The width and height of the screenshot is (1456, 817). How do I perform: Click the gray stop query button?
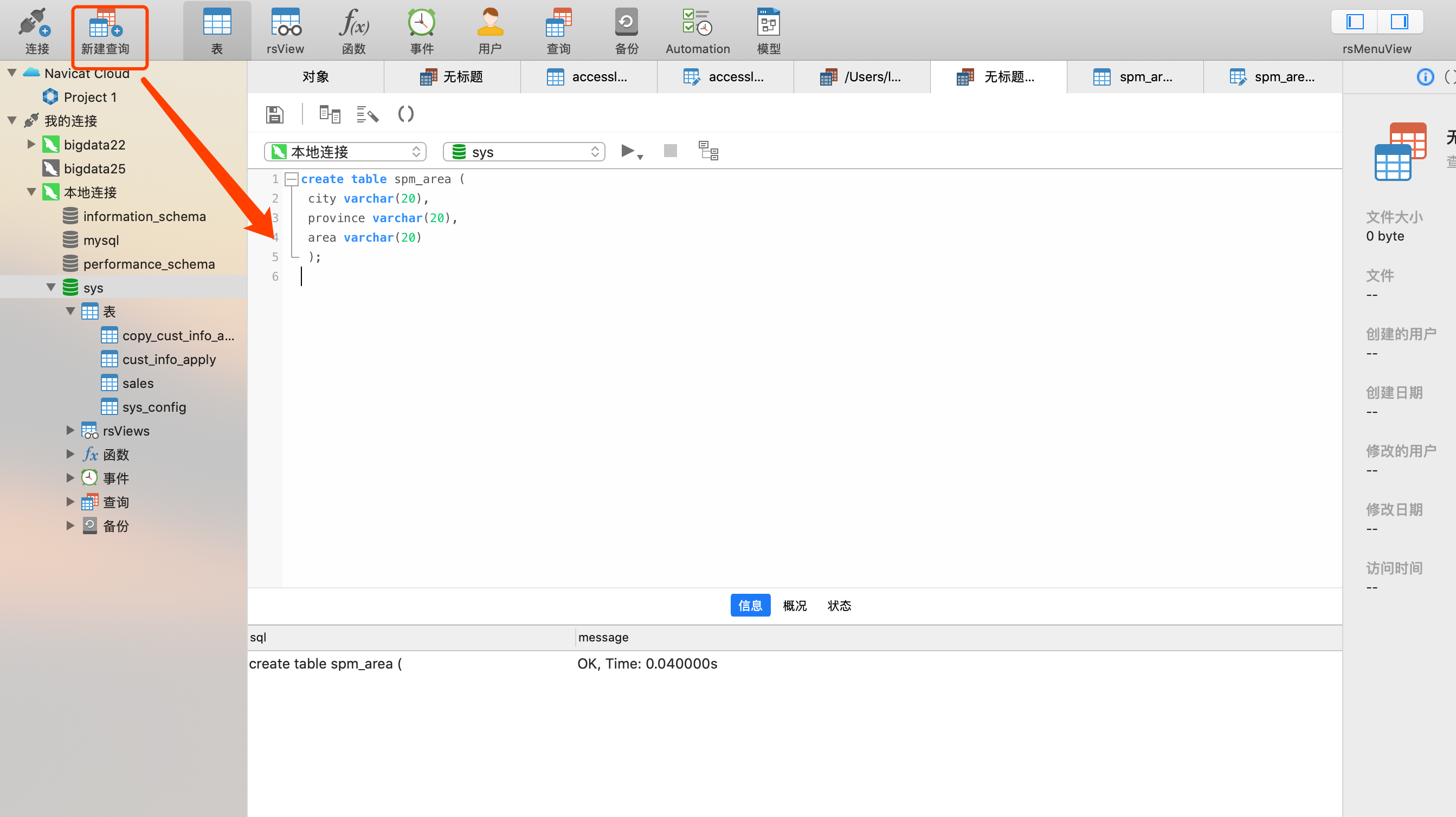click(670, 151)
